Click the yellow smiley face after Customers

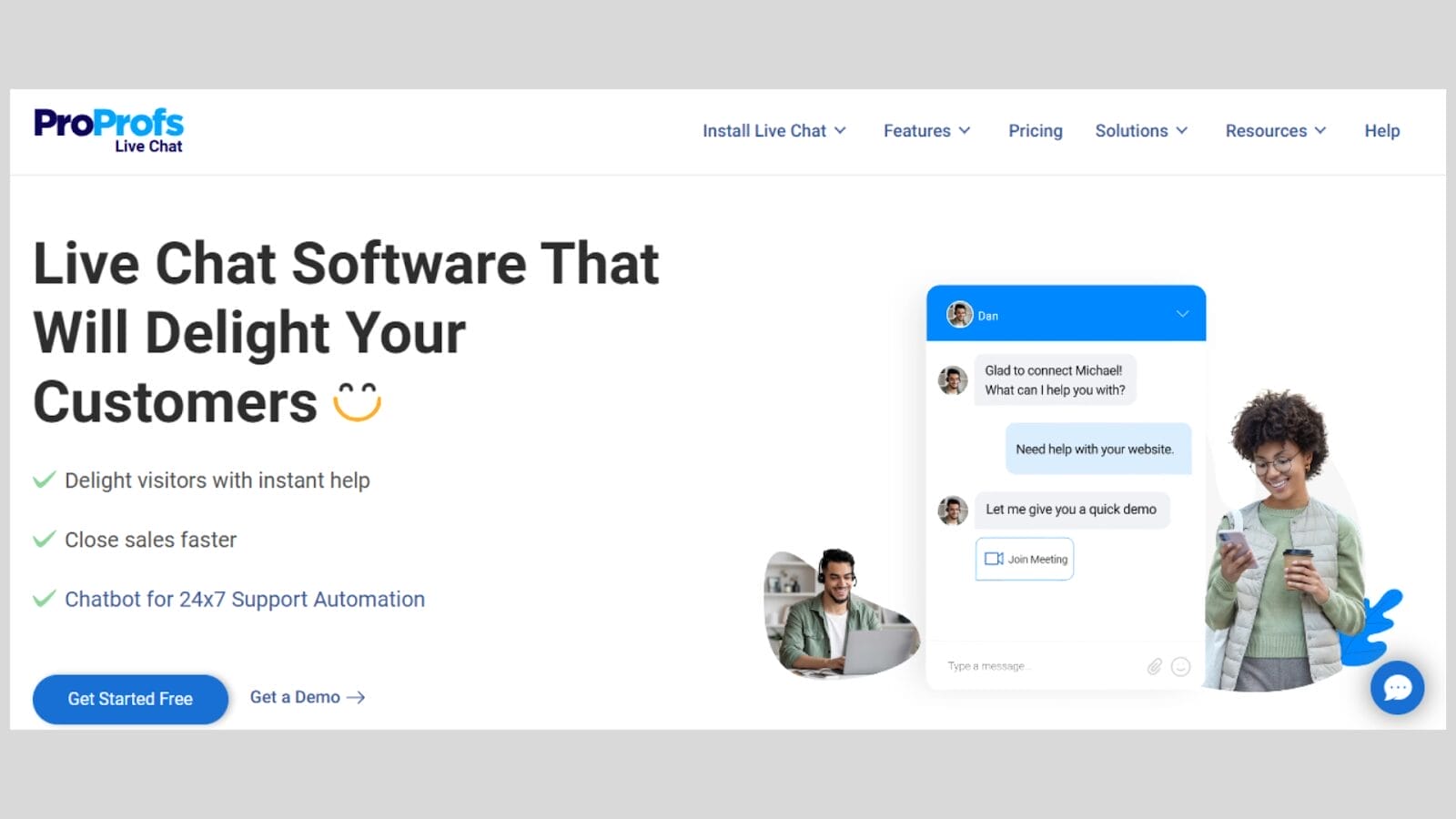(357, 402)
